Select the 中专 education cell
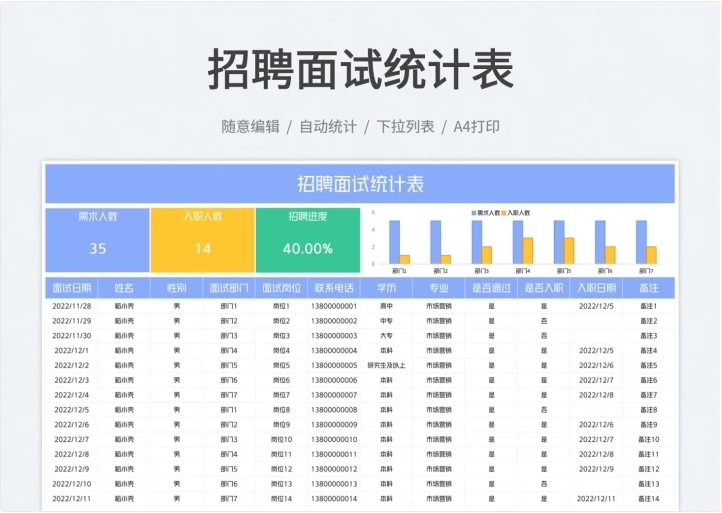Image resolution: width=722 pixels, height=513 pixels. [x=386, y=321]
